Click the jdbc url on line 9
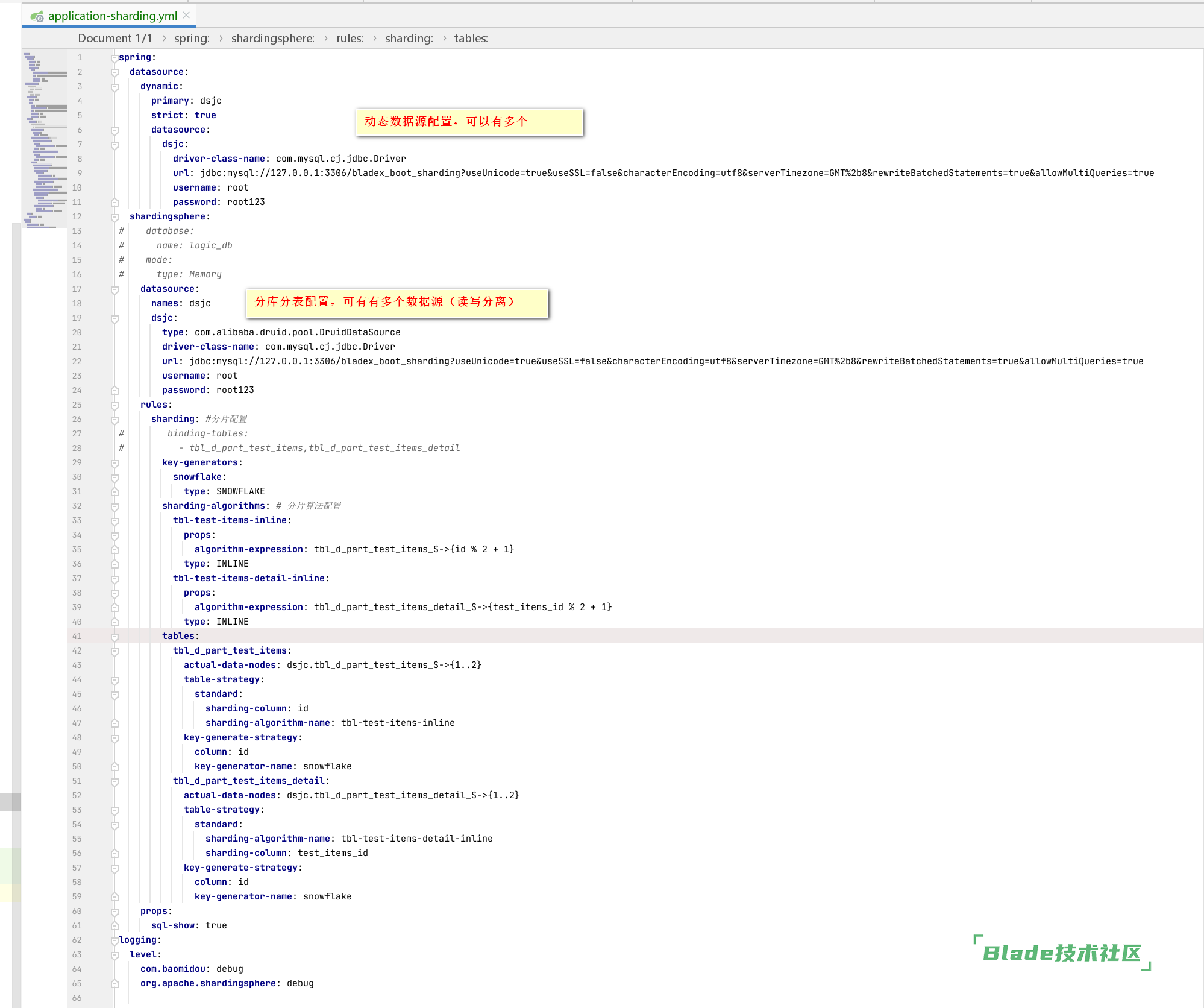The image size is (1204, 1008). click(x=677, y=173)
